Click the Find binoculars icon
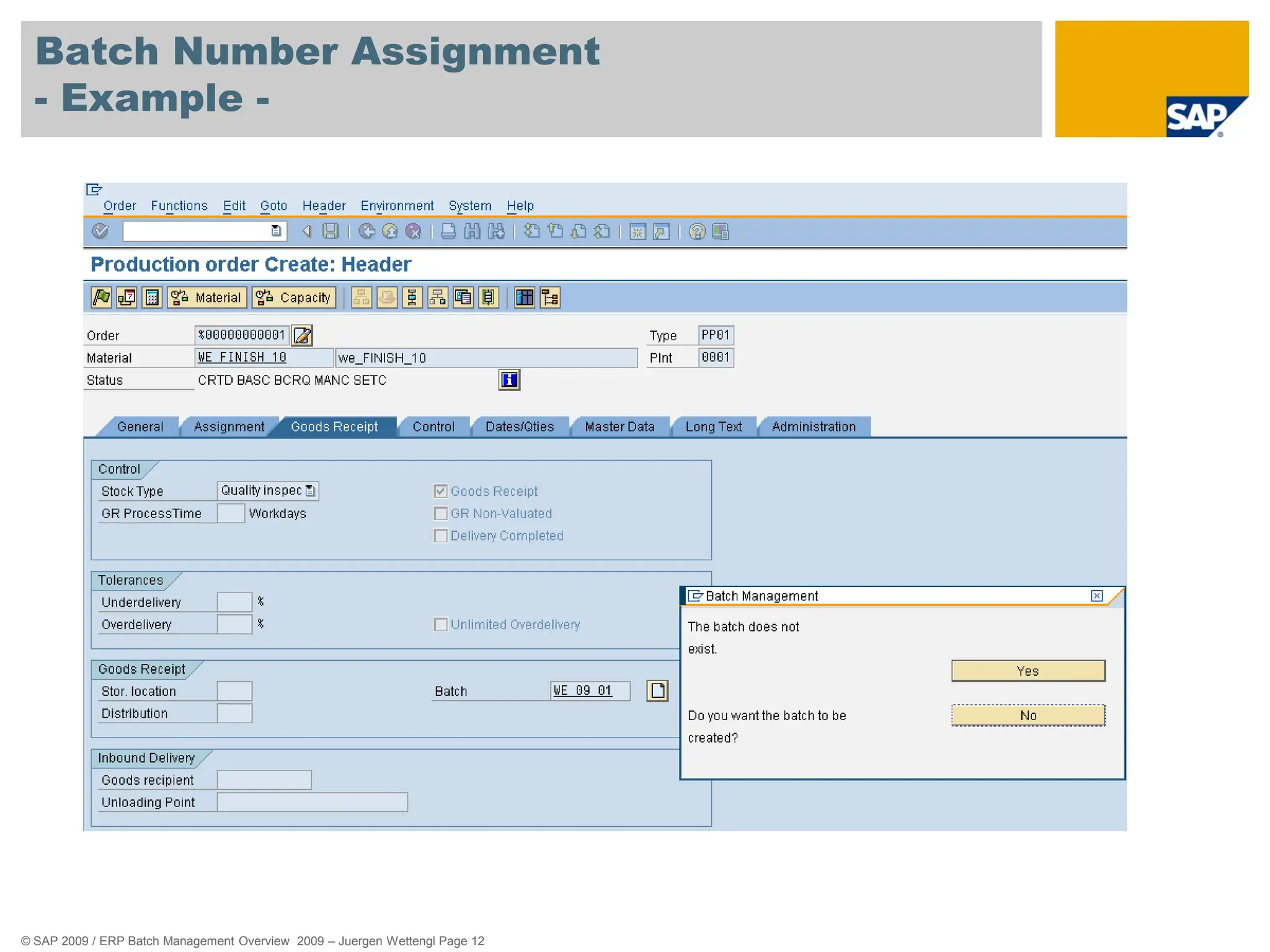Viewport: 1270px width, 952px height. point(473,231)
